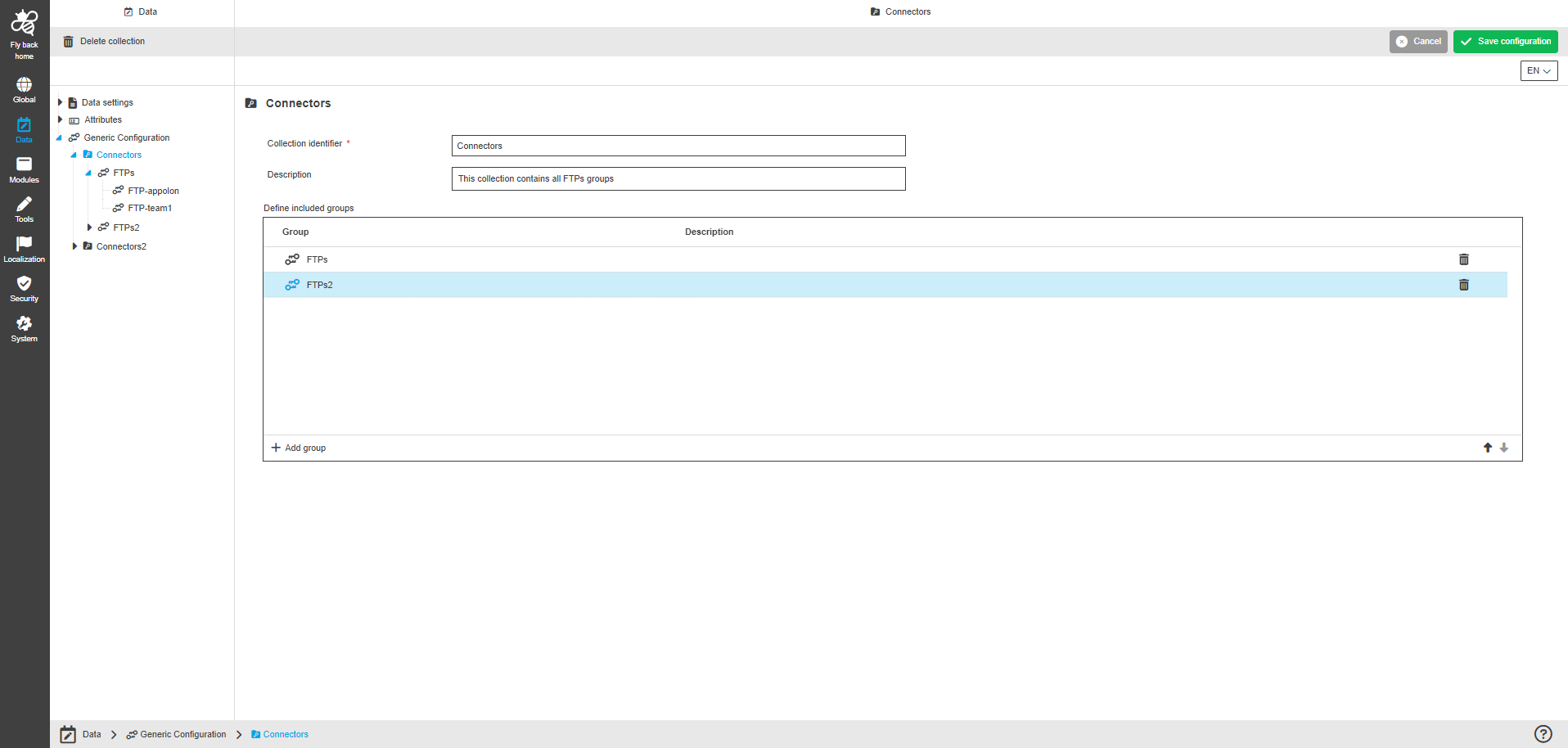Collapse the Generic Configuration node

point(58,137)
